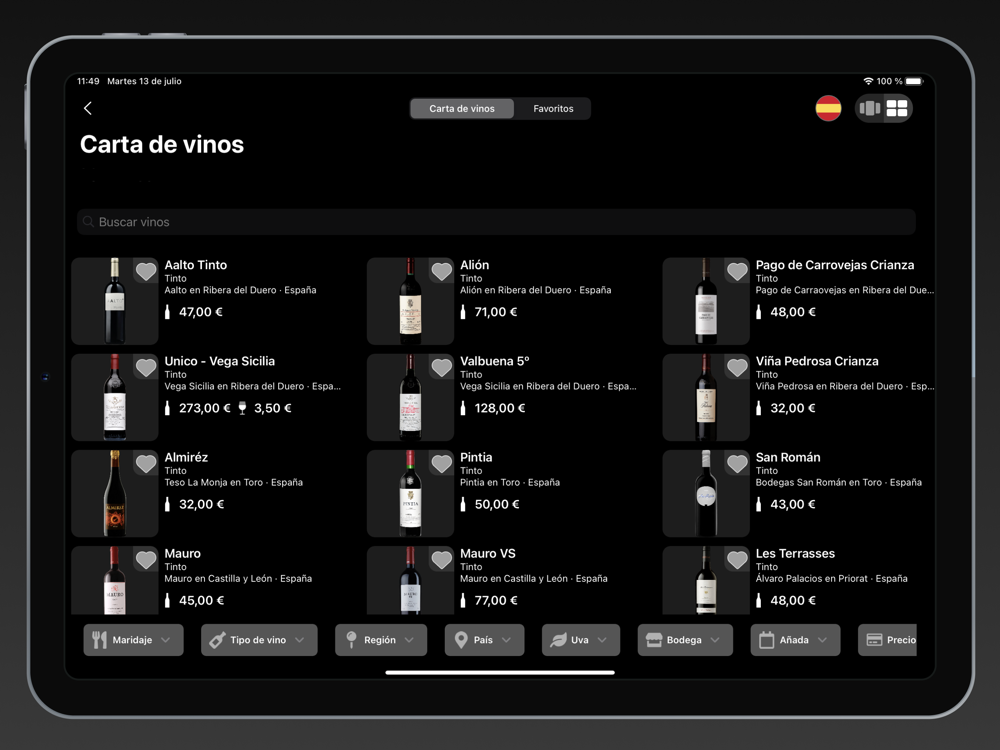1000x750 pixels.
Task: Open the Alión bottle thumbnail
Action: point(410,301)
